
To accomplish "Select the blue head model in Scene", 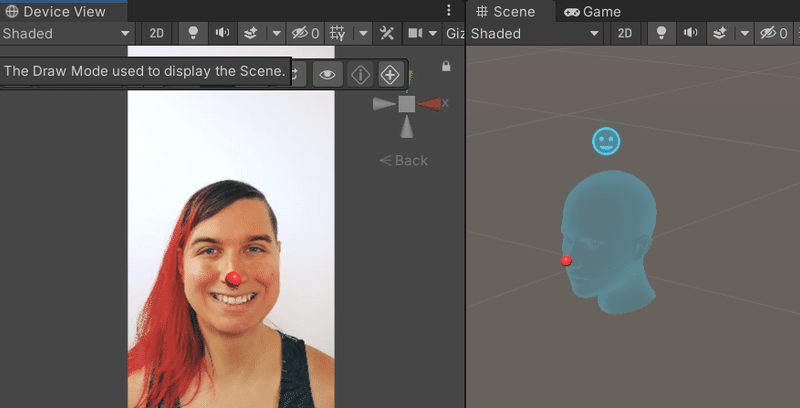I will pyautogui.click(x=610, y=242).
